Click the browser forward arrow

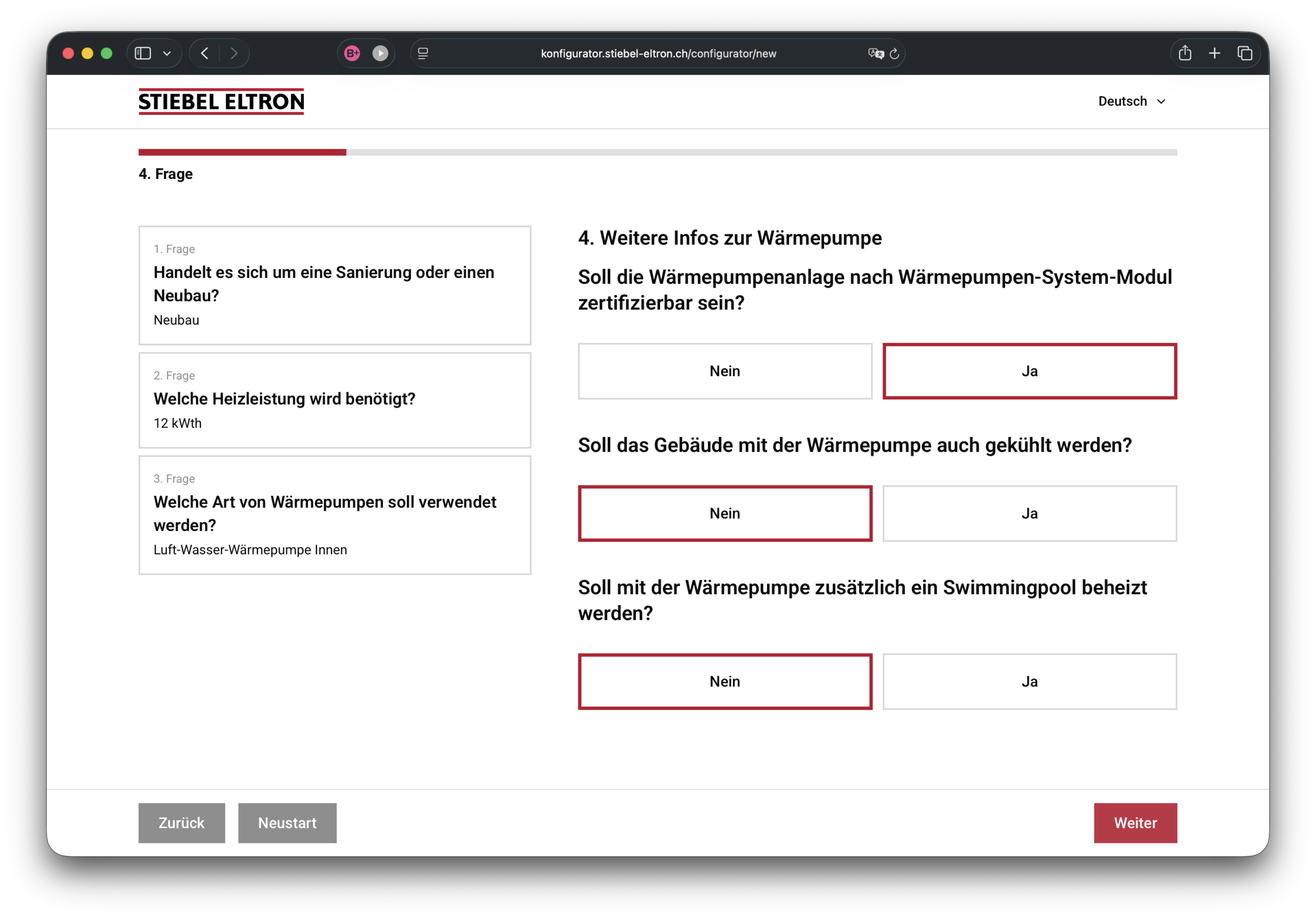(234, 53)
